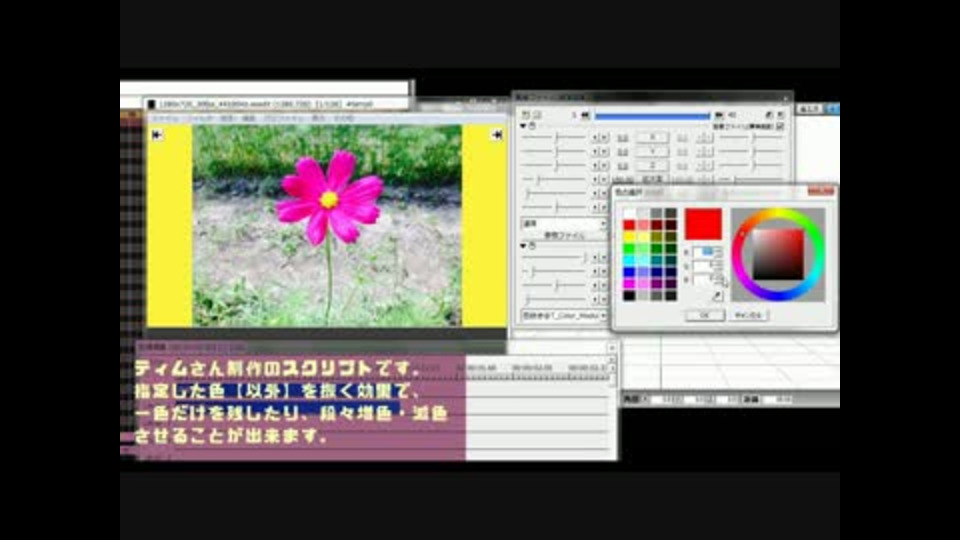Select the teal palette swatch
This screenshot has width=960, height=540.
[657, 260]
